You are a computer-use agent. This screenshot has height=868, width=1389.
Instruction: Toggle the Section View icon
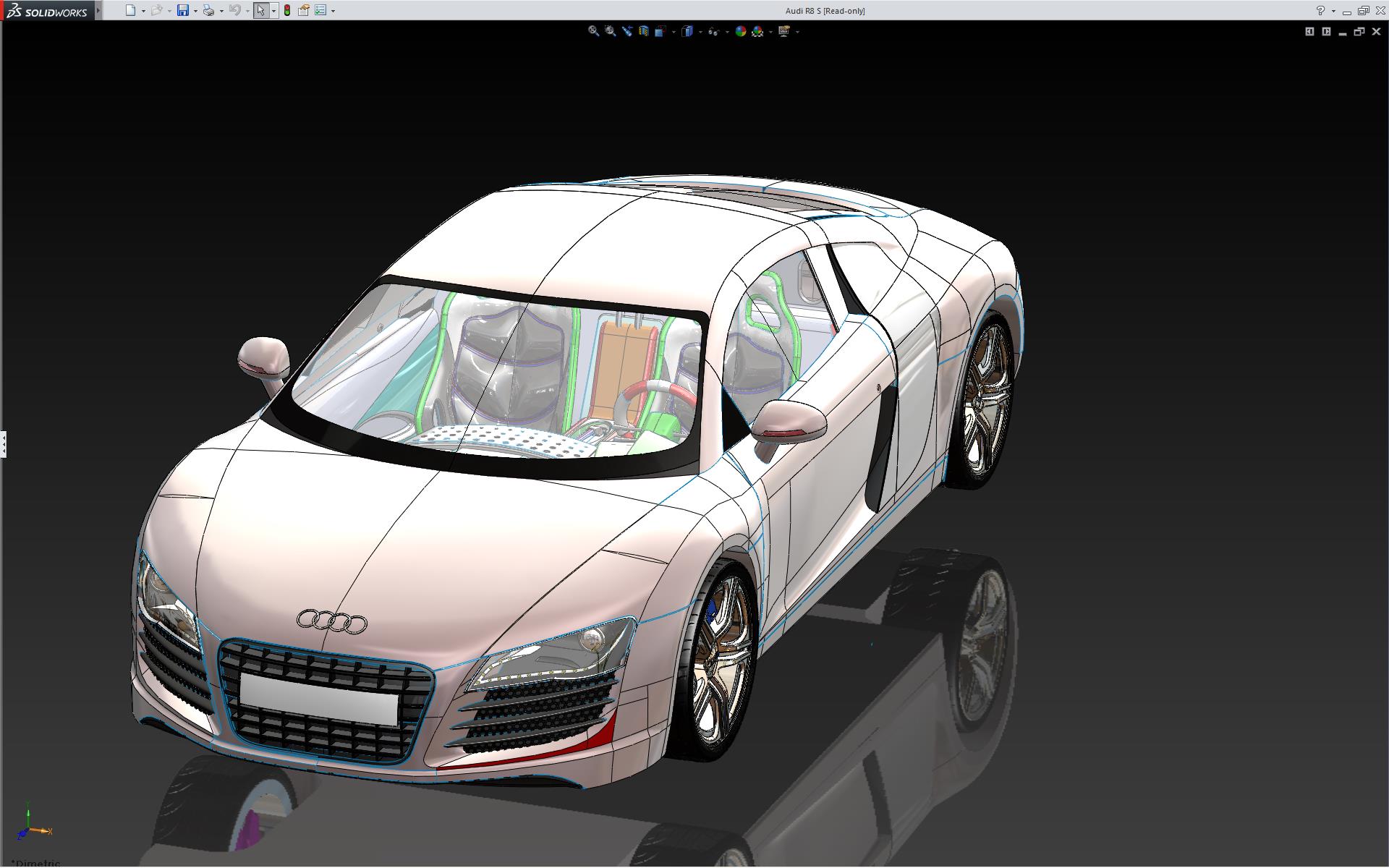[643, 31]
